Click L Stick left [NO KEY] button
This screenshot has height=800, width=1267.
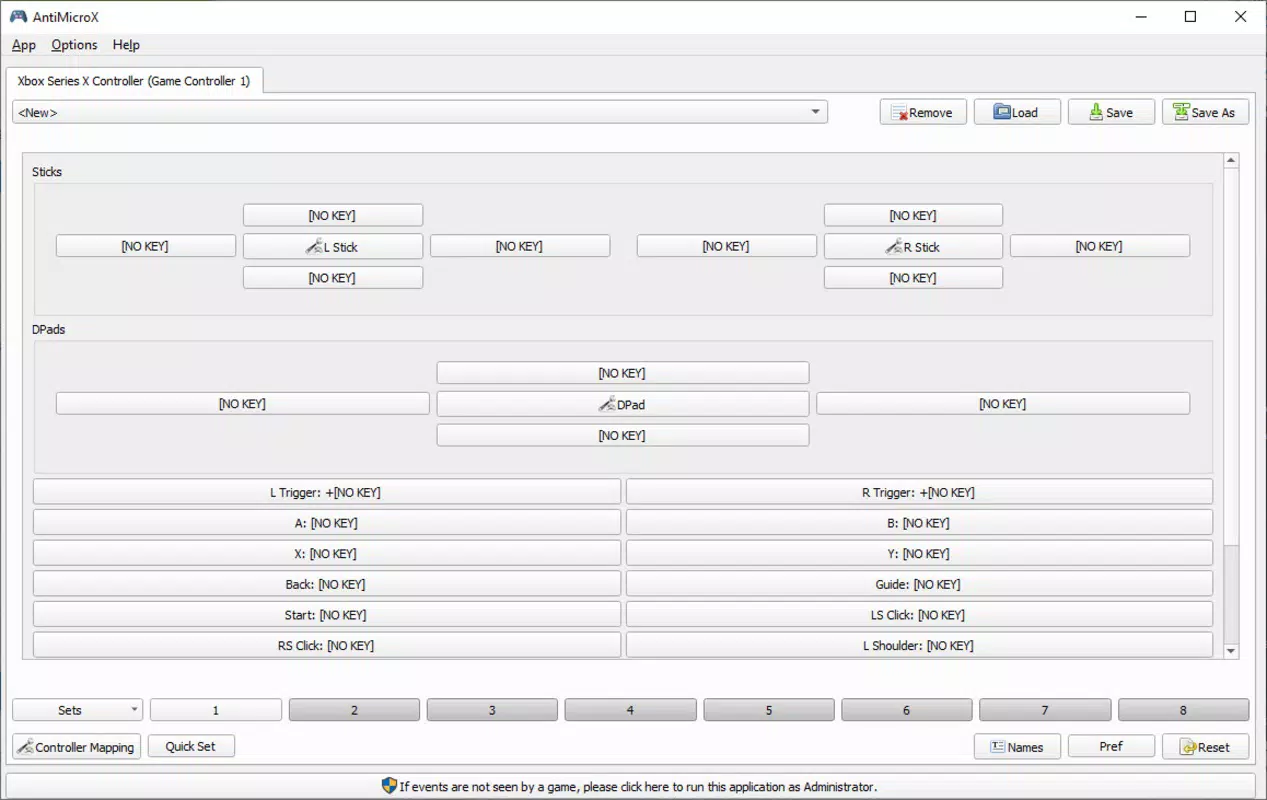[x=146, y=246]
